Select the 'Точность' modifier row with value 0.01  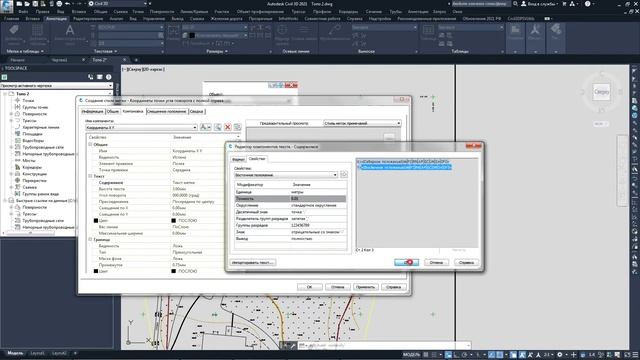(x=290, y=198)
